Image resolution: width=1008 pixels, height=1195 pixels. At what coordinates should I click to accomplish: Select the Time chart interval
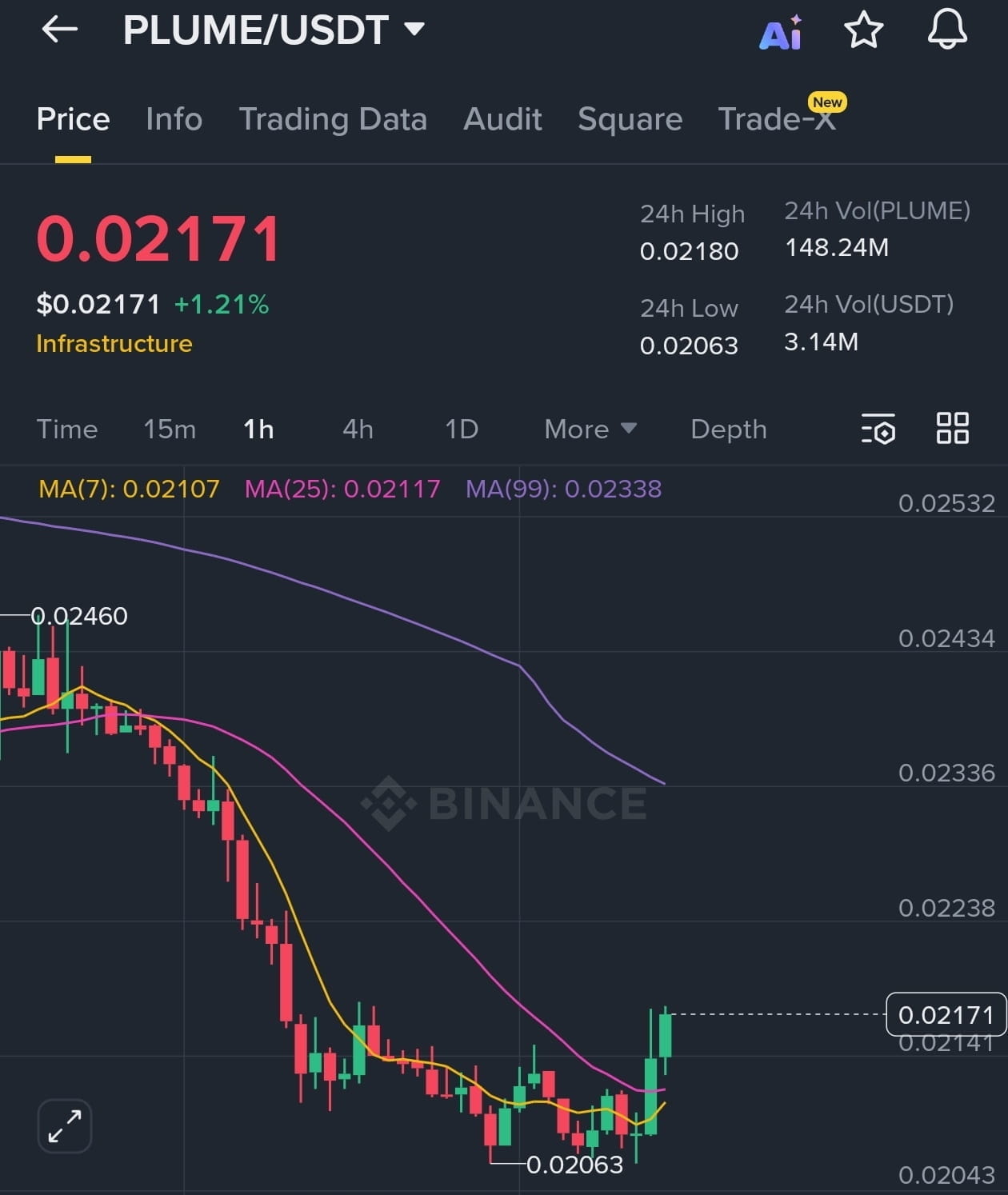[x=67, y=430]
